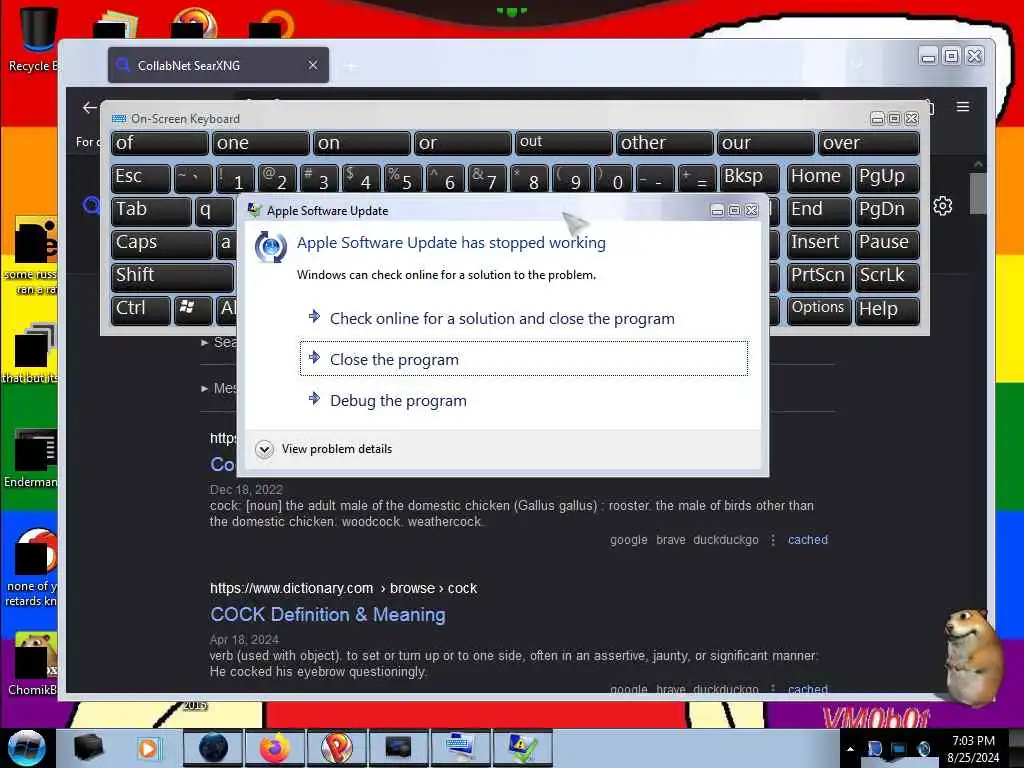Hit the Esc key on On-Screen Keyboard
Image resolution: width=1024 pixels, height=768 pixels.
point(140,177)
